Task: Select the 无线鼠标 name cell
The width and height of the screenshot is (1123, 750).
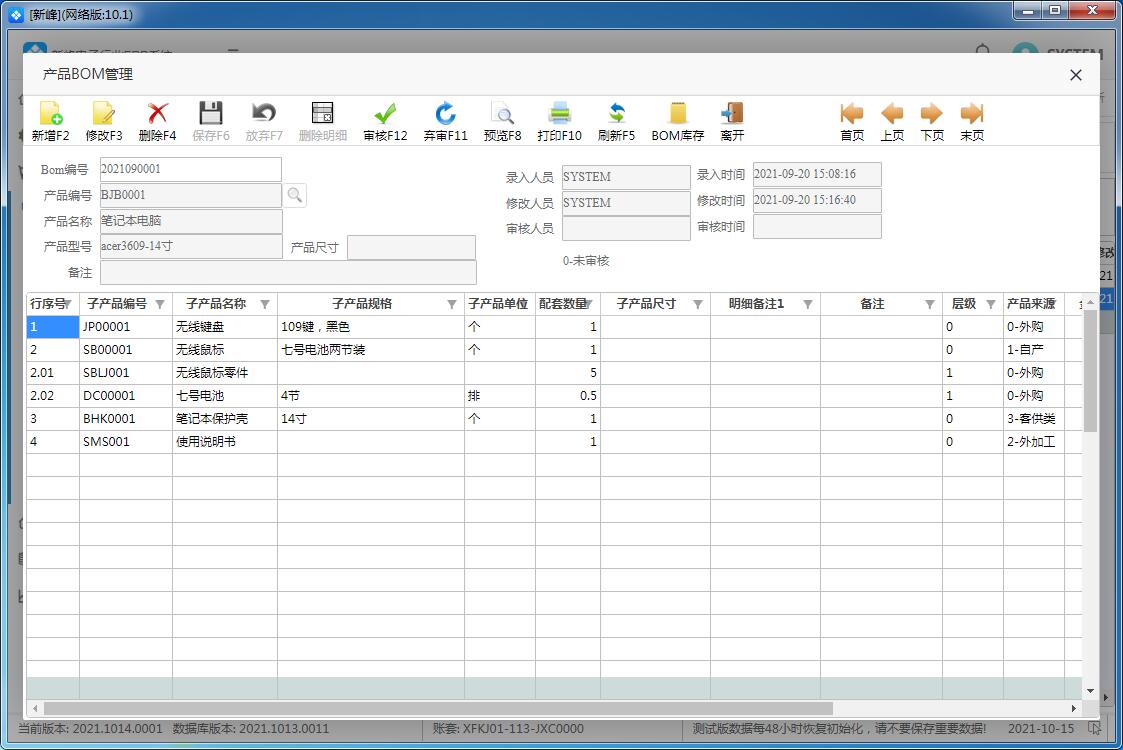Action: [x=224, y=350]
